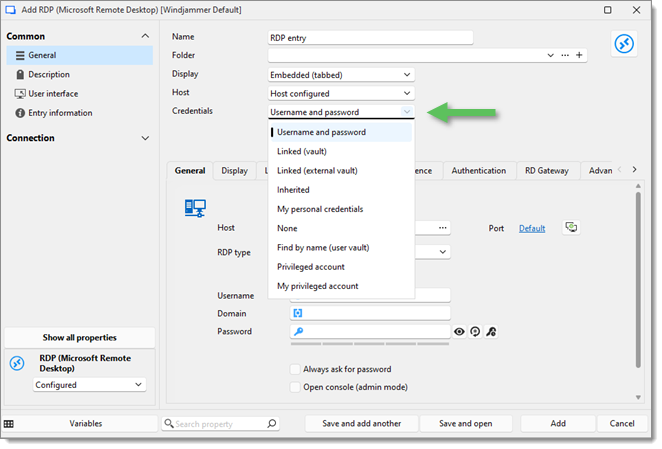Click the network computers icon in General tab
The height and width of the screenshot is (449, 662).
pos(195,208)
